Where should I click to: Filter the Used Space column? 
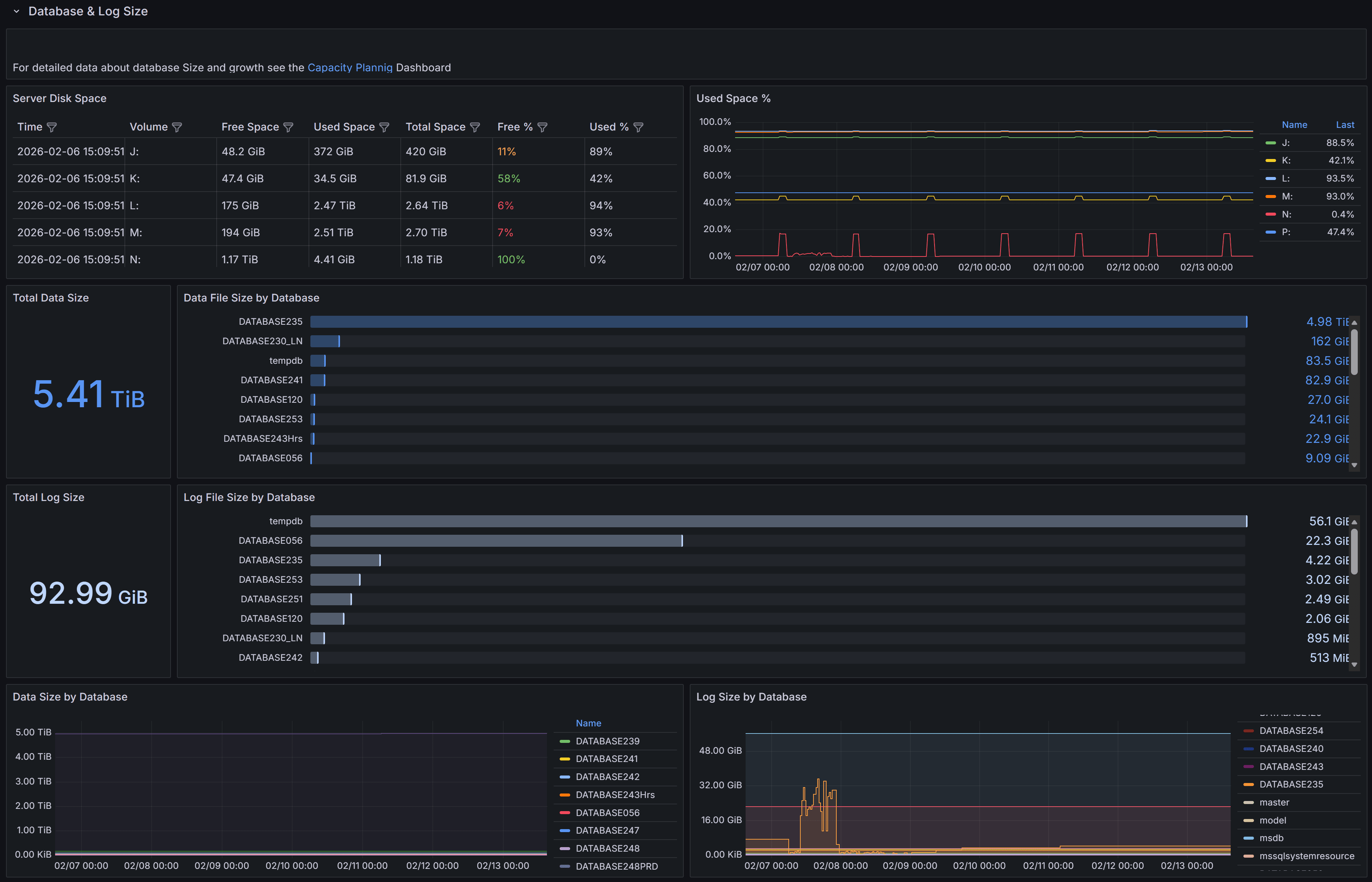tap(384, 127)
